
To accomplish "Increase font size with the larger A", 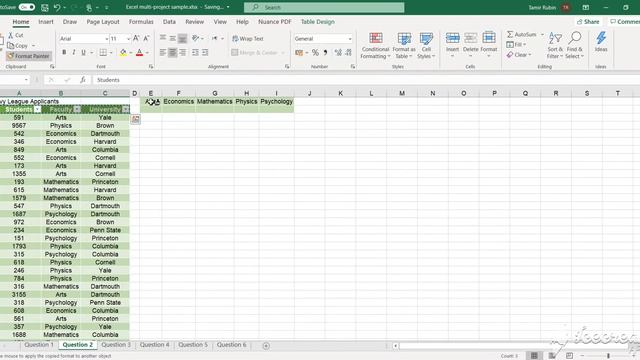I will point(136,38).
